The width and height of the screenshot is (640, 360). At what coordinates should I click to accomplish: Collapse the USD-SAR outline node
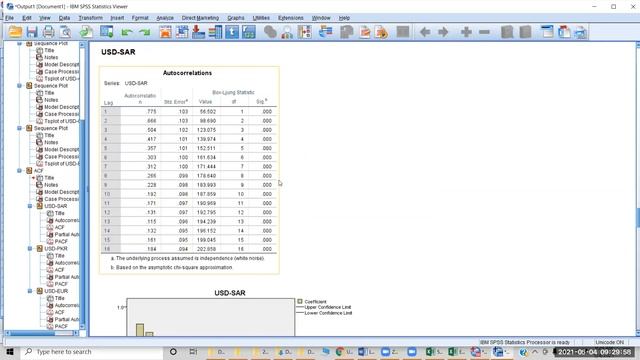click(x=30, y=206)
